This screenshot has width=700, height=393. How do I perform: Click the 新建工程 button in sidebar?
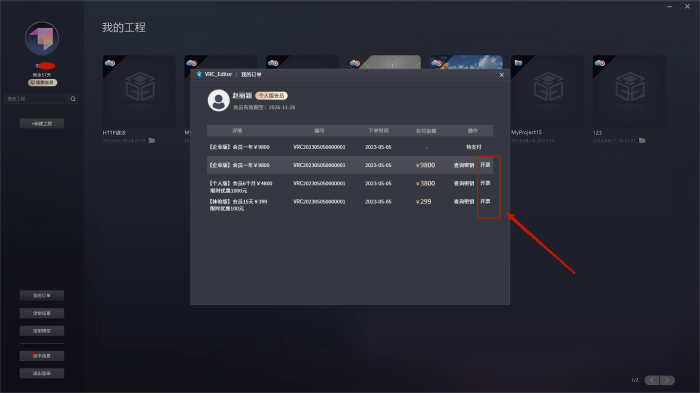click(x=42, y=123)
